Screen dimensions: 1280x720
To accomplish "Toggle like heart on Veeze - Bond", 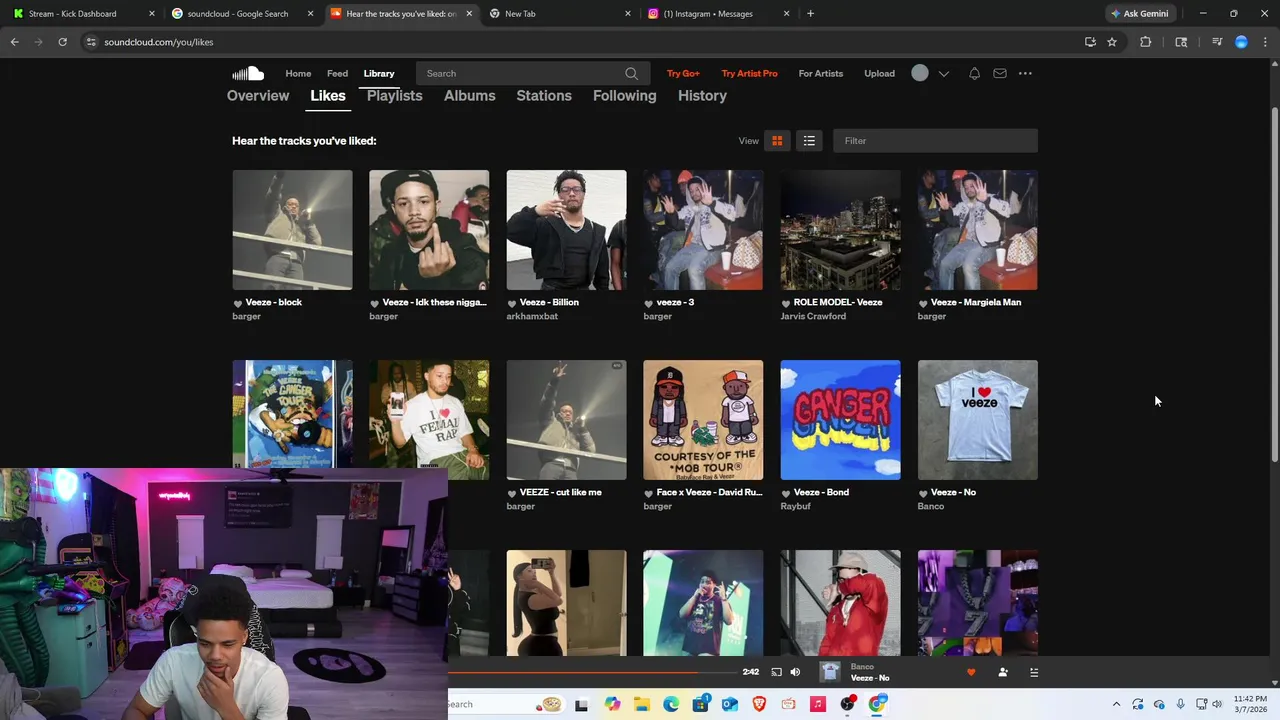I will click(786, 493).
